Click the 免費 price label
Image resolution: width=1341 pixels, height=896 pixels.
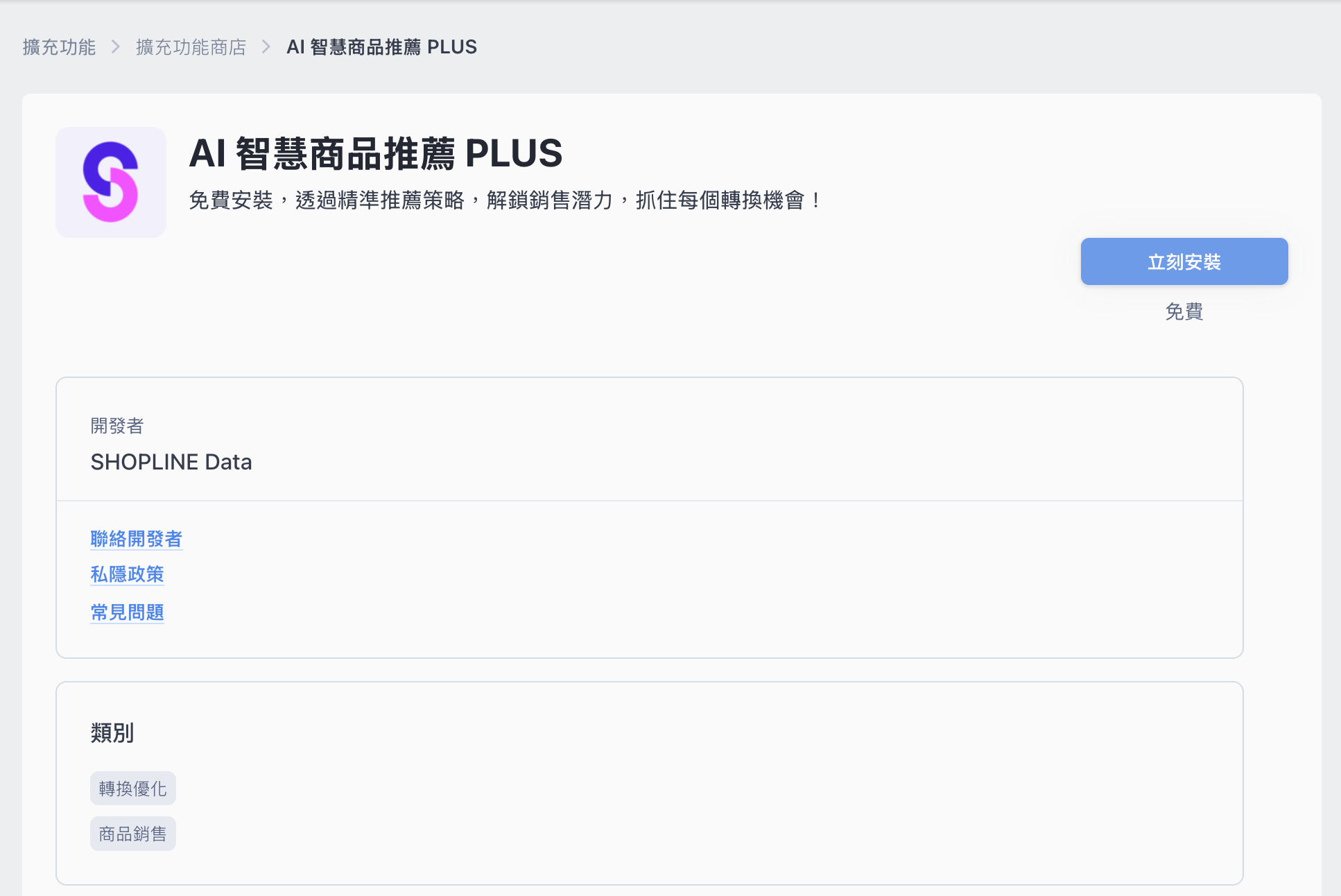point(1184,311)
